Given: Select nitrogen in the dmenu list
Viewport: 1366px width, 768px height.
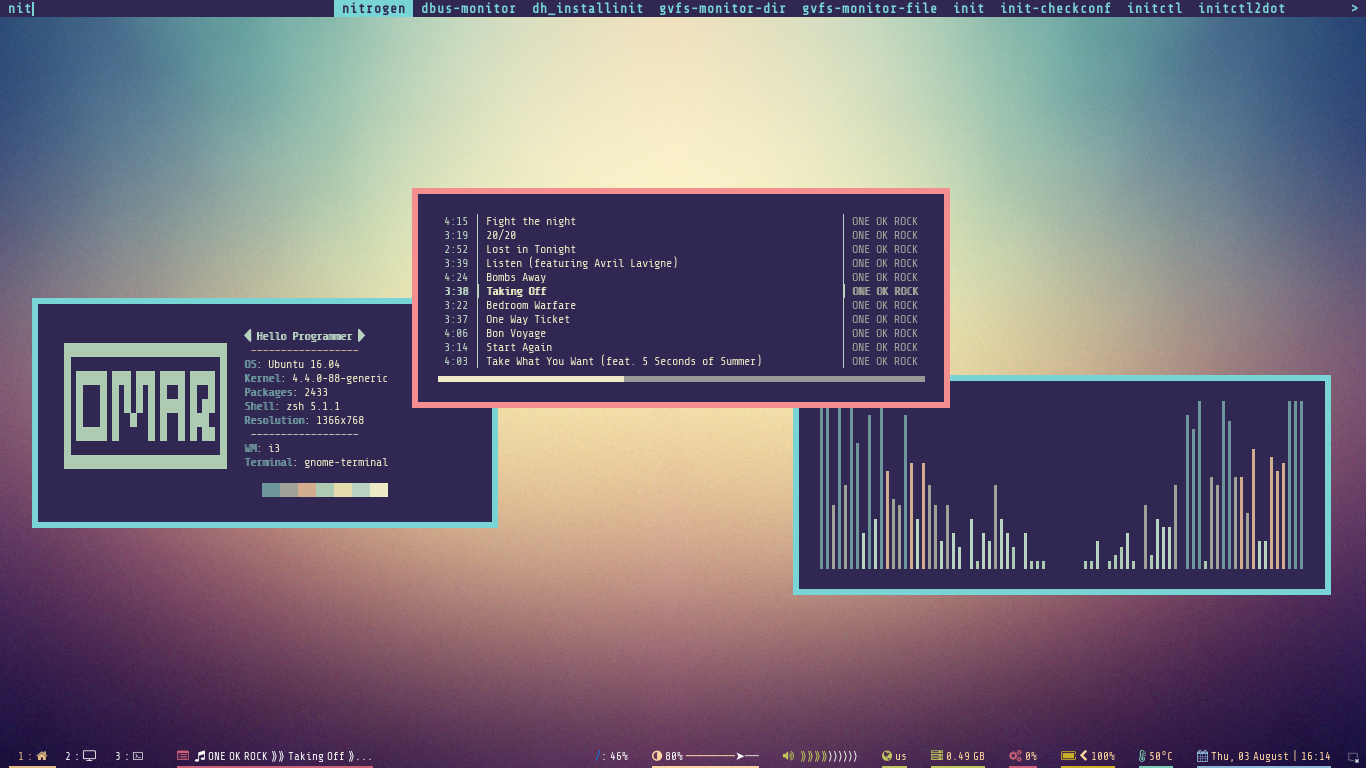Looking at the screenshot, I should [x=374, y=8].
